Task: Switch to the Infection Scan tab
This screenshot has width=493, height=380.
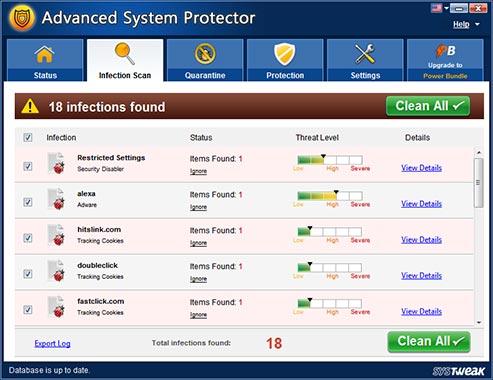Action: 125,60
